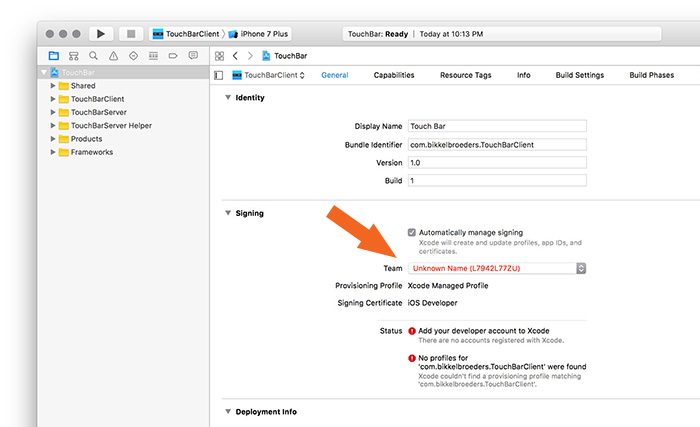Open the Find navigator (magnifier icon)
The width and height of the screenshot is (700, 427).
93,56
